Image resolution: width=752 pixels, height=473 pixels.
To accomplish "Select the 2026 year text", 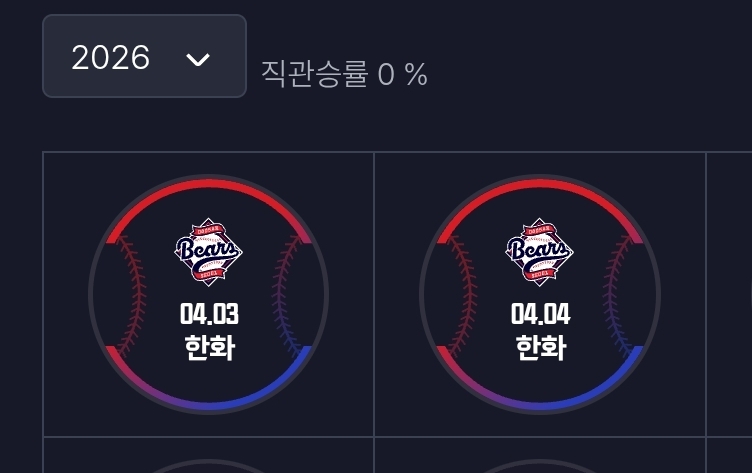I will point(111,58).
